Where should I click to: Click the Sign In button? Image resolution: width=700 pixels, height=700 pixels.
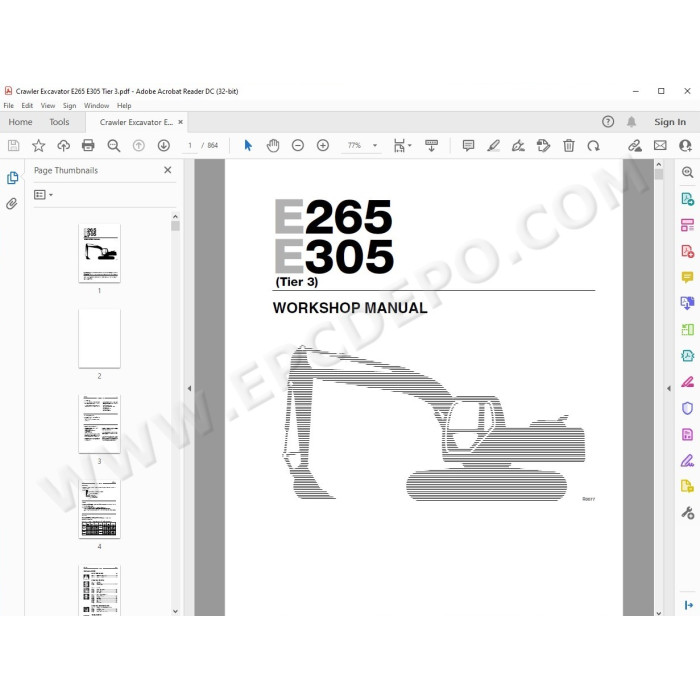pos(670,122)
